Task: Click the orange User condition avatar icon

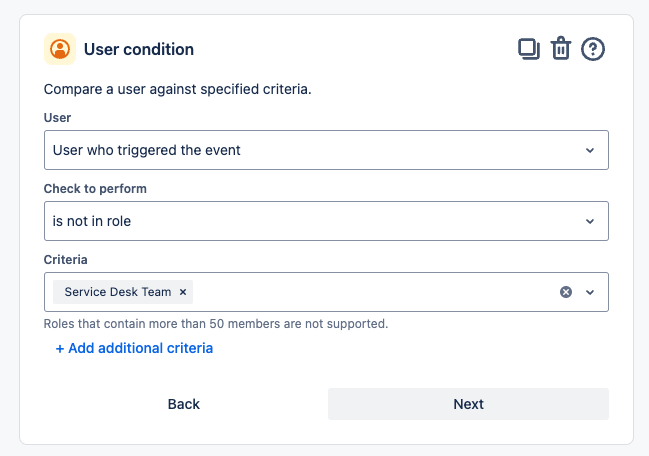Action: (x=61, y=49)
